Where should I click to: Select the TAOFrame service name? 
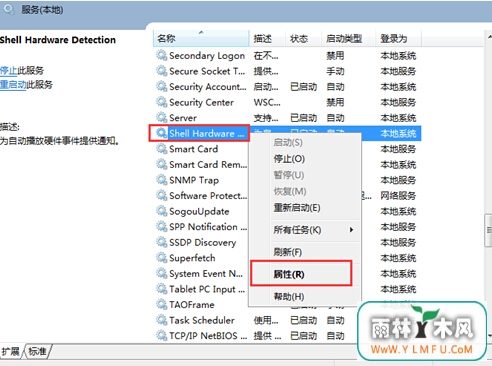pyautogui.click(x=192, y=304)
